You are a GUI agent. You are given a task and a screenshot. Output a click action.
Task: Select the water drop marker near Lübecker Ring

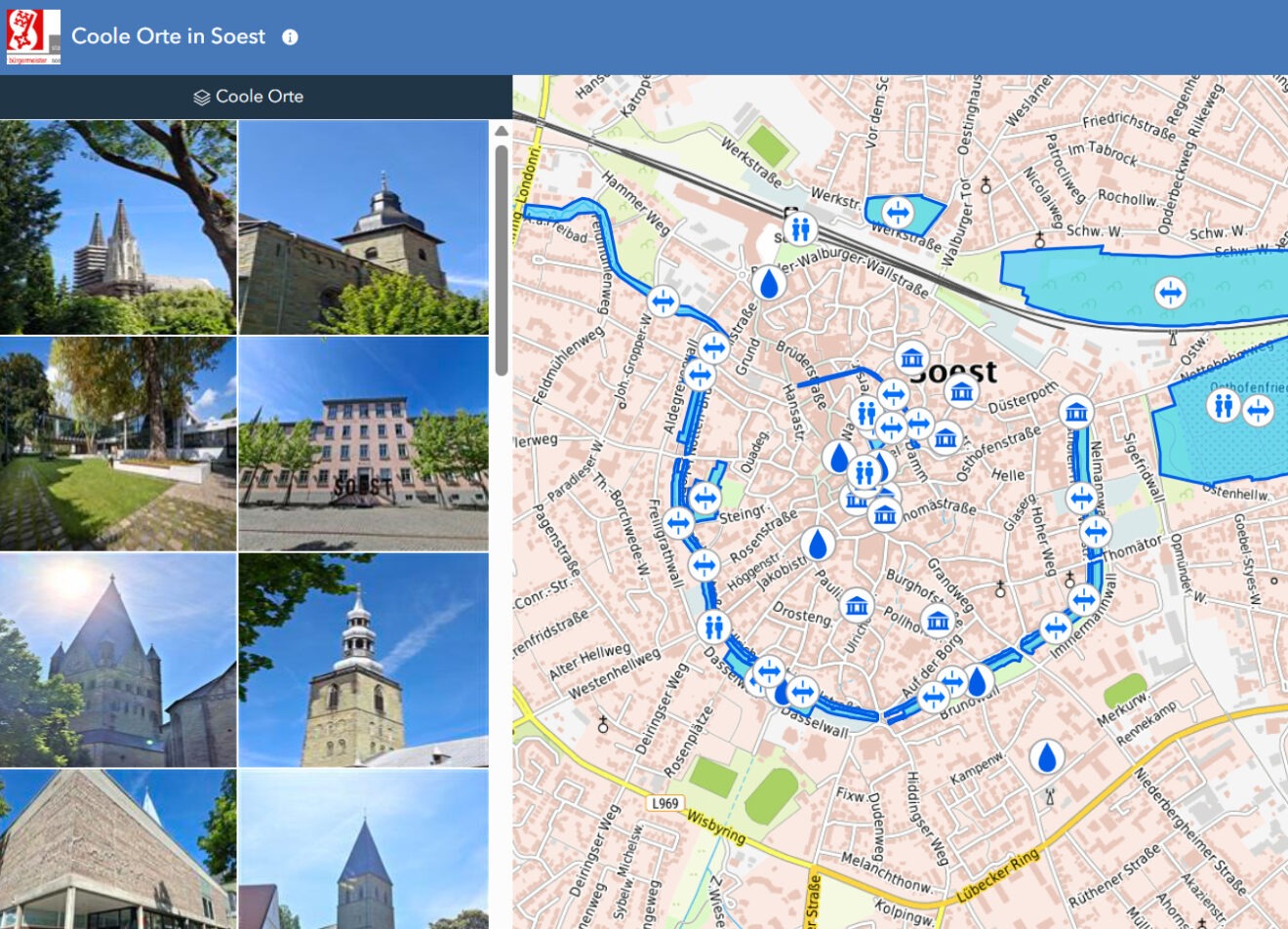[1047, 757]
